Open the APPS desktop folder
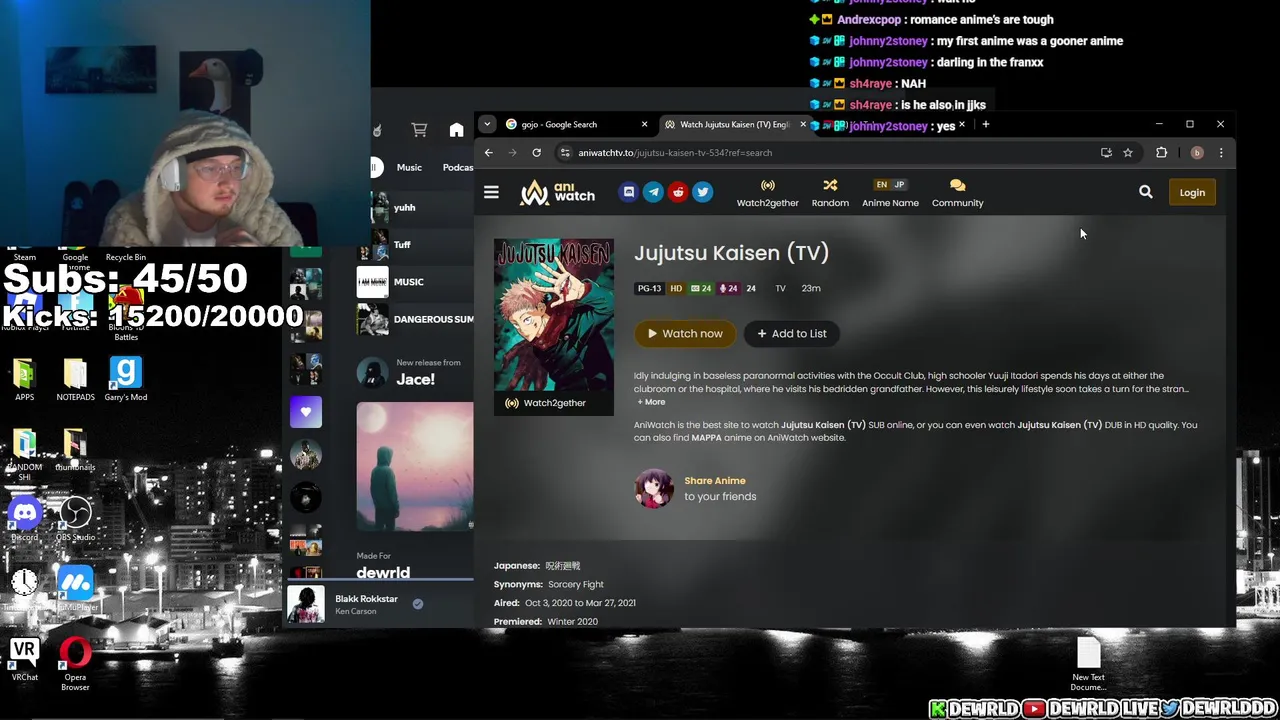Screen dimensions: 1280x720 [24, 379]
